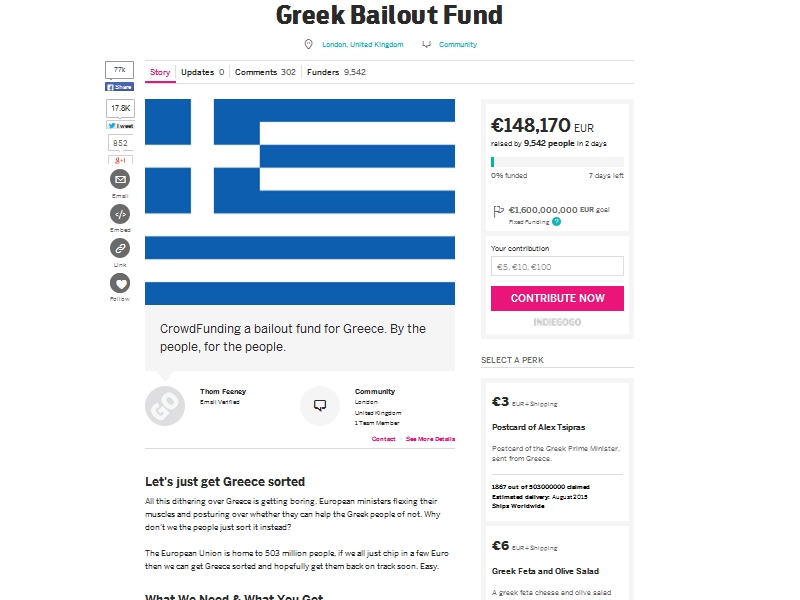Viewport: 800px width, 600px height.
Task: Share the campaign via Email icon
Action: pyautogui.click(x=120, y=179)
